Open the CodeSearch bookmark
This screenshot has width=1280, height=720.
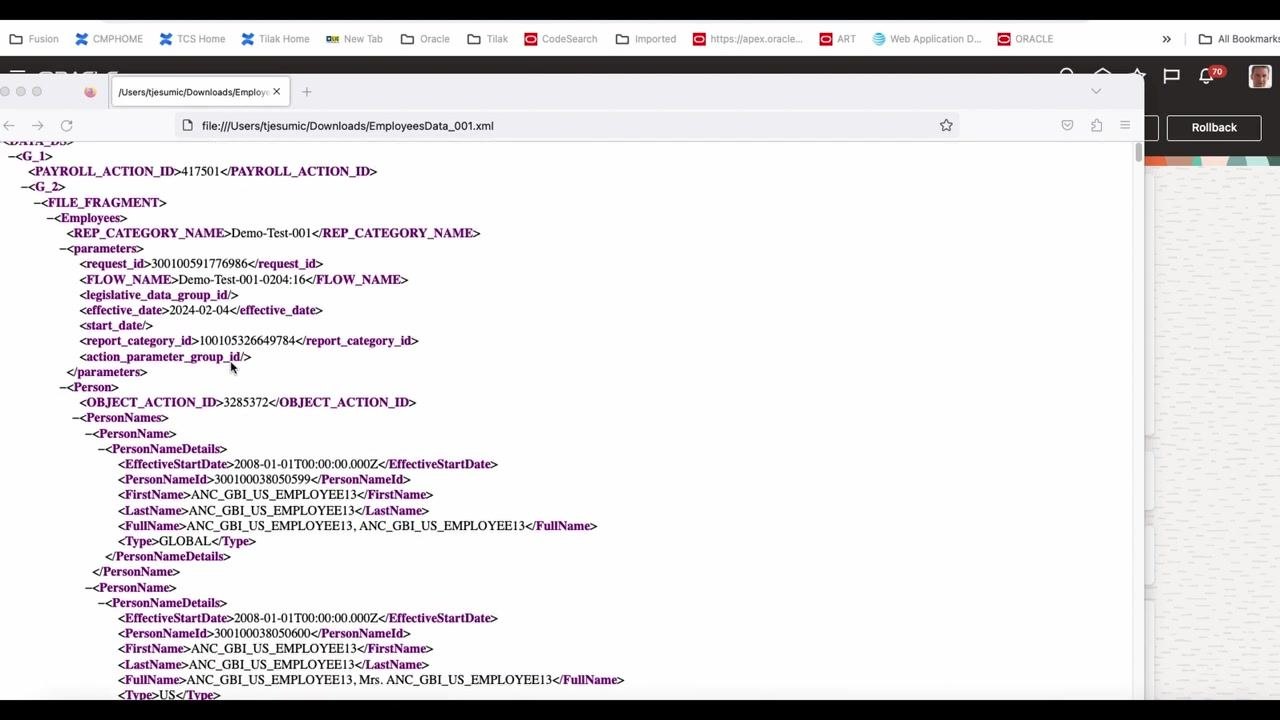(560, 39)
